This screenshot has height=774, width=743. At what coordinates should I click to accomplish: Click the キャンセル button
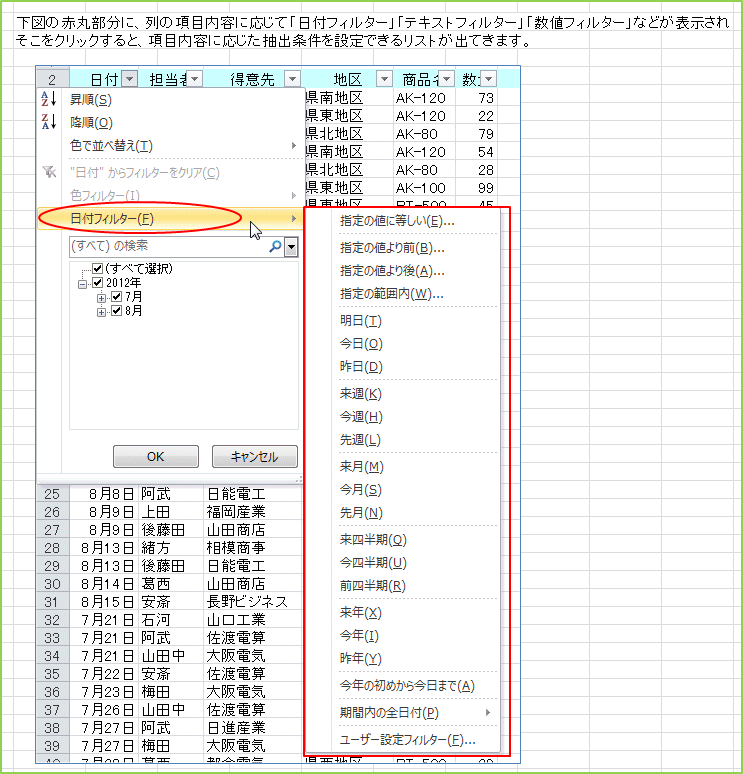coord(254,457)
